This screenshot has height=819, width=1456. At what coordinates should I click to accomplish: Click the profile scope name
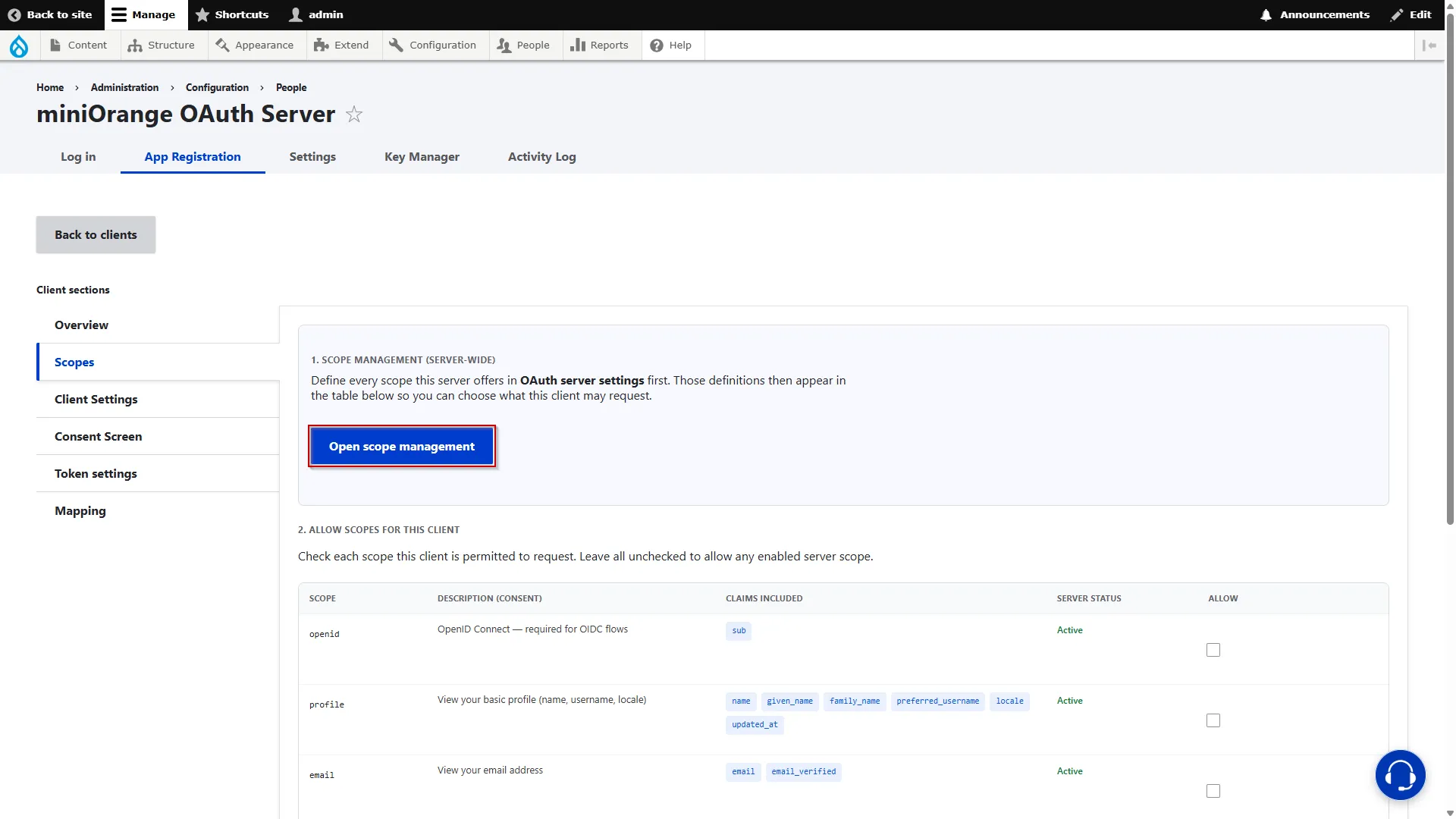click(326, 704)
